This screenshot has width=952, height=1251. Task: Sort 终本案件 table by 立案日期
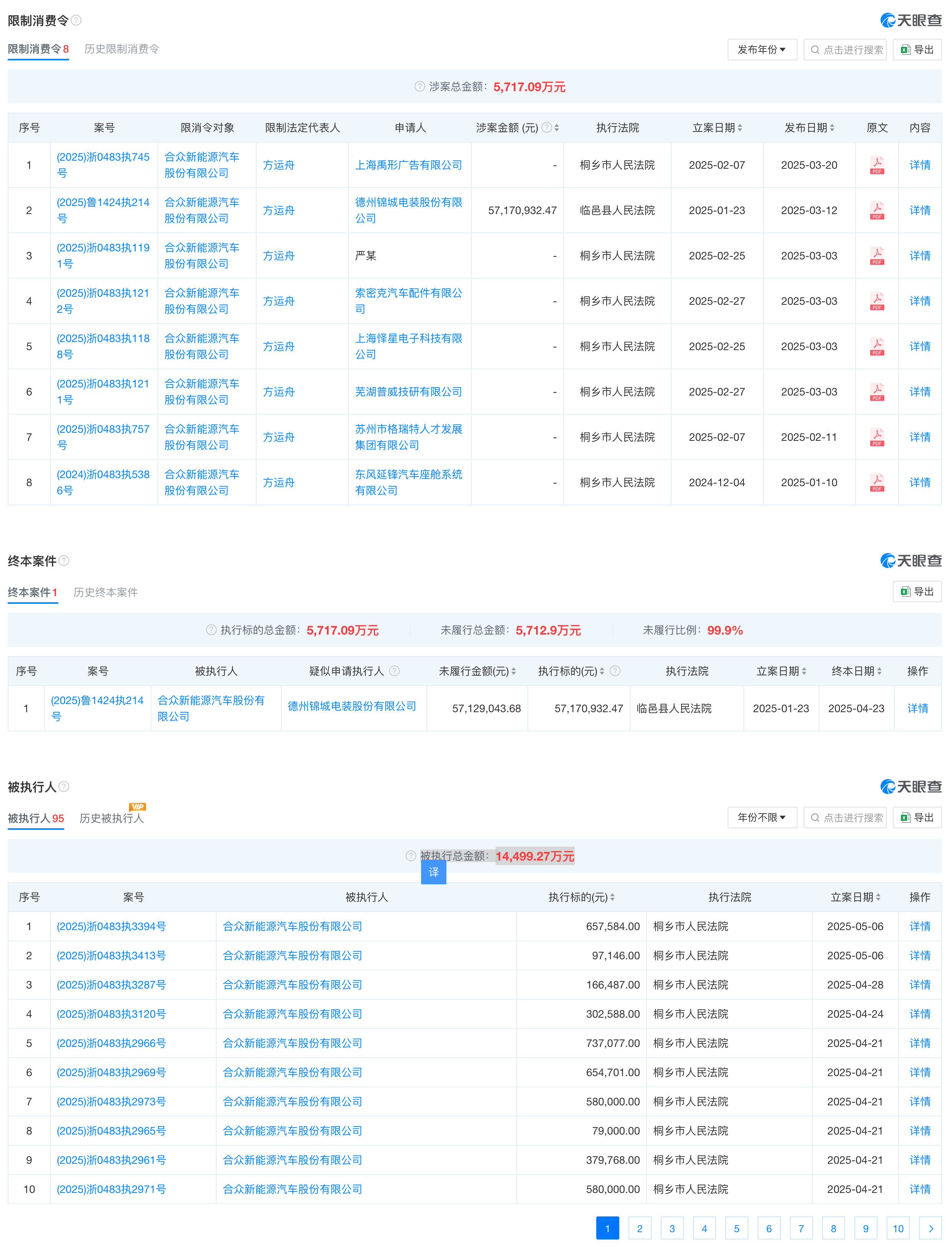click(804, 671)
